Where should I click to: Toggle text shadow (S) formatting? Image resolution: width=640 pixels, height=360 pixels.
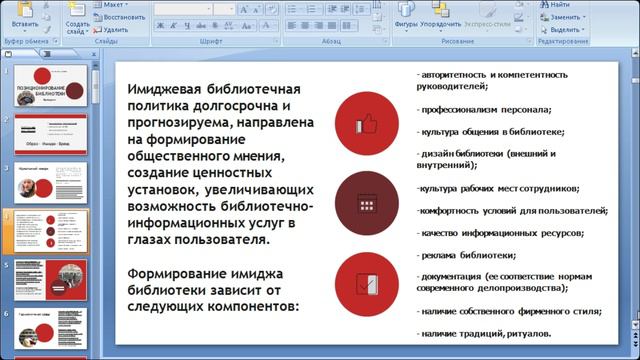pyautogui.click(x=215, y=26)
